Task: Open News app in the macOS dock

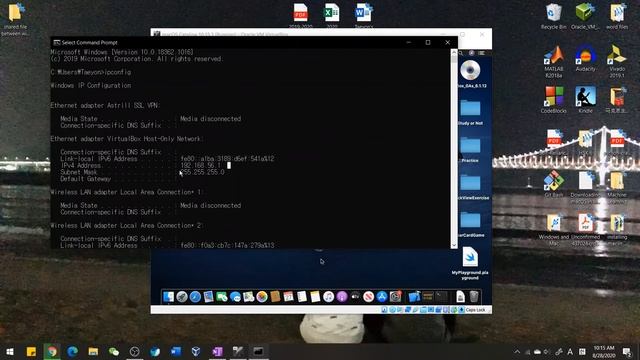Action: coord(369,297)
